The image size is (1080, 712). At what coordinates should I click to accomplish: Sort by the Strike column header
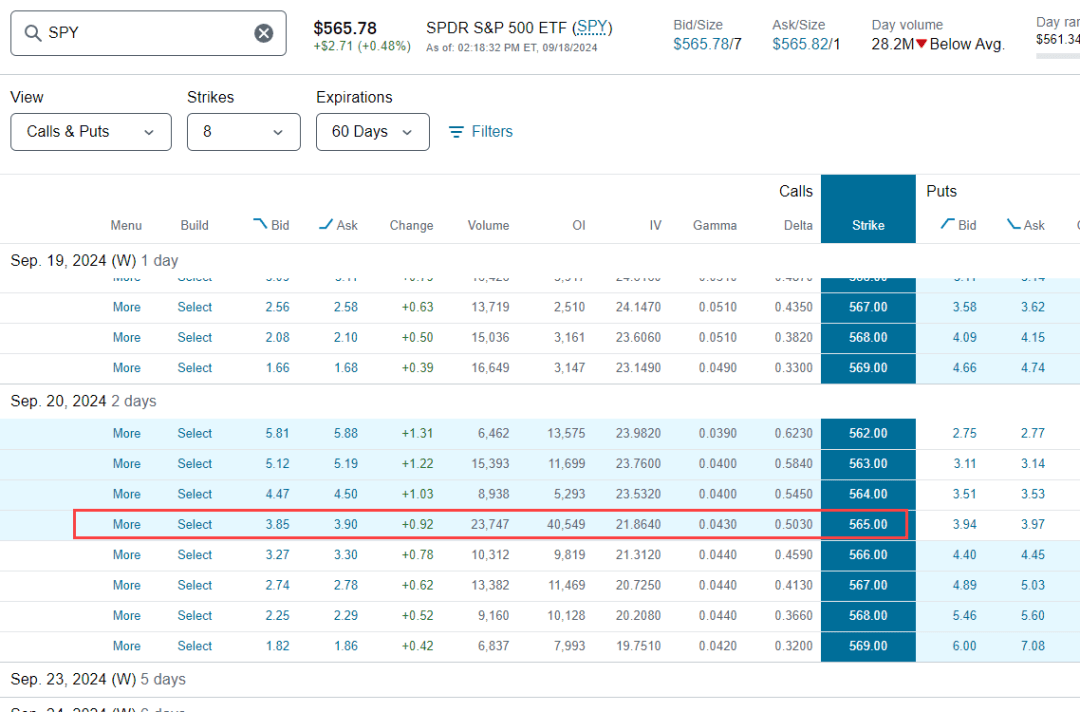pyautogui.click(x=868, y=225)
